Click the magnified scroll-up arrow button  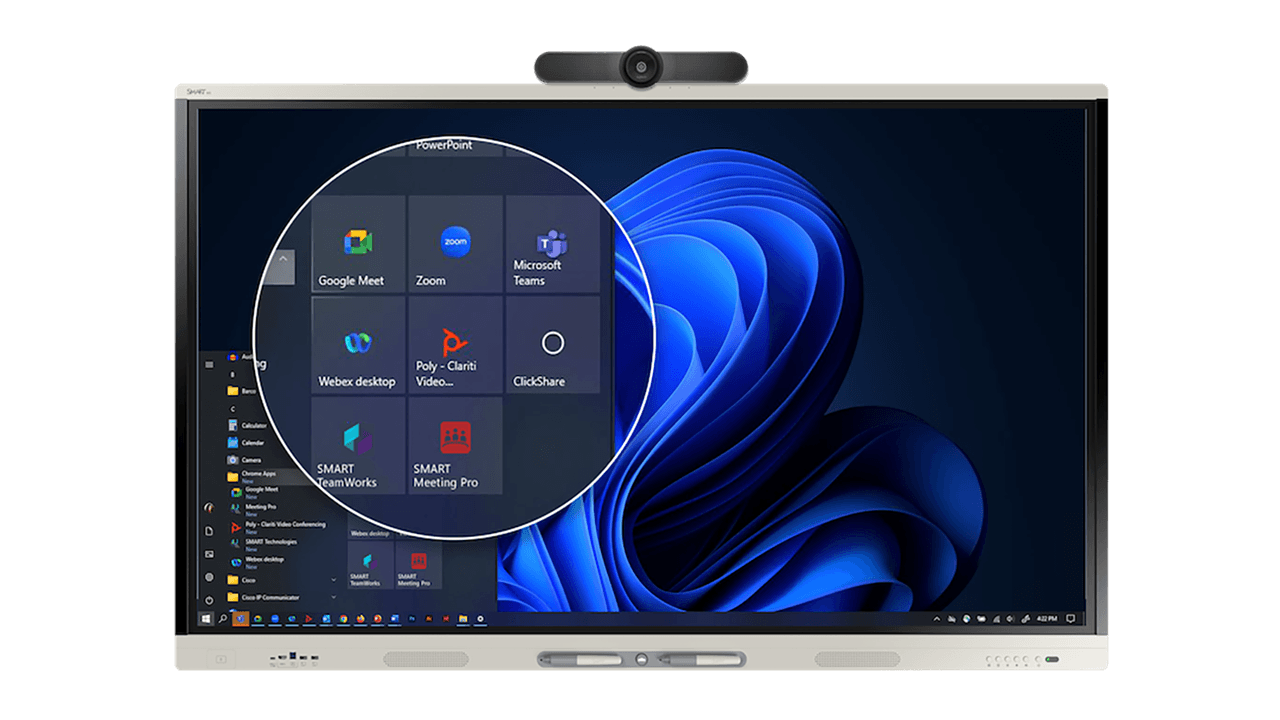click(283, 261)
